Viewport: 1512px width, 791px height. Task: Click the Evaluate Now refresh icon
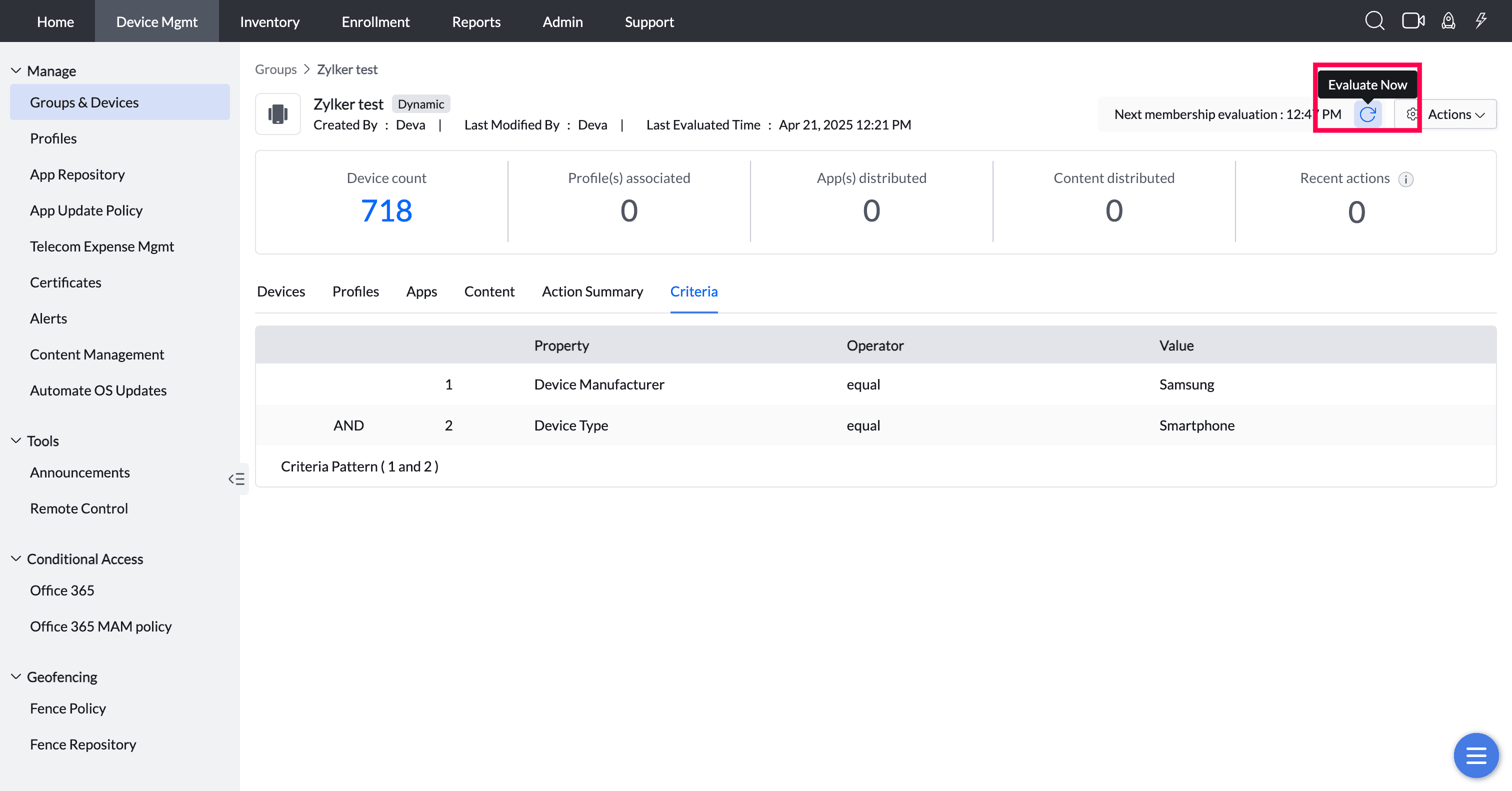(1367, 114)
